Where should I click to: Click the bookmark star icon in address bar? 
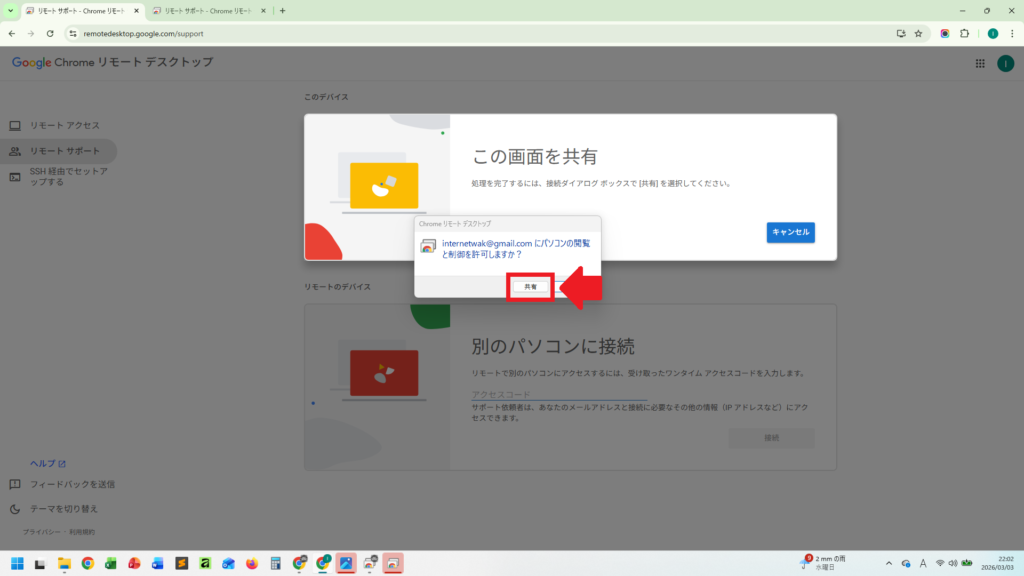918,33
